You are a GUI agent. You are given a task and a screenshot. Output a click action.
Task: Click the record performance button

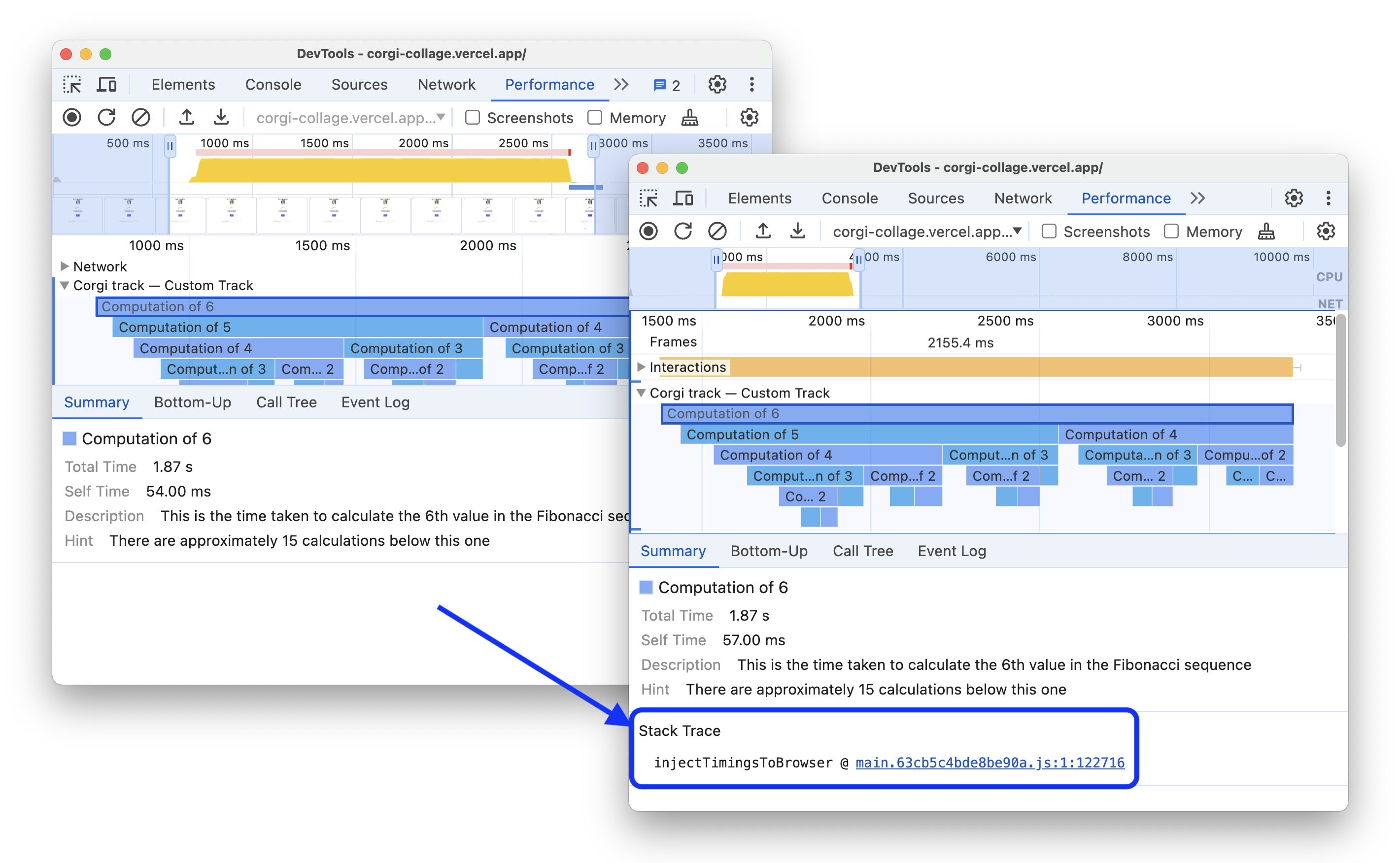75,118
